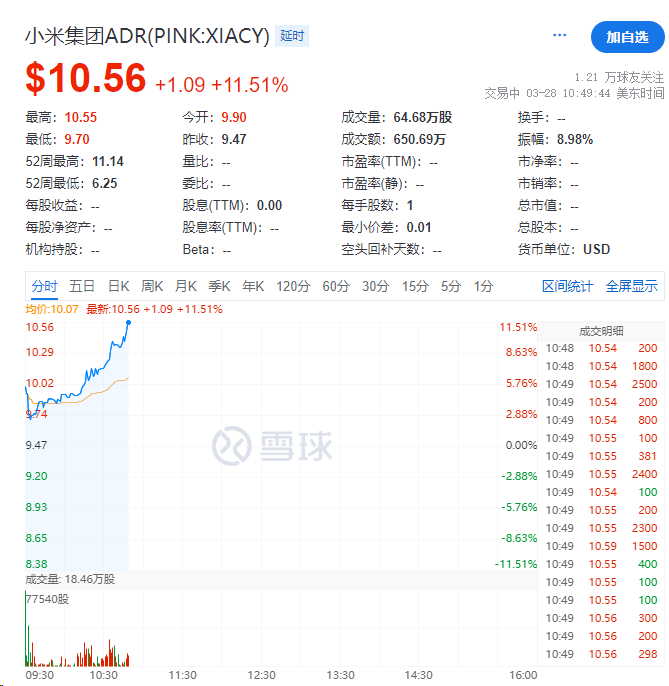Click the 0.00% percent axis label

pos(521,445)
